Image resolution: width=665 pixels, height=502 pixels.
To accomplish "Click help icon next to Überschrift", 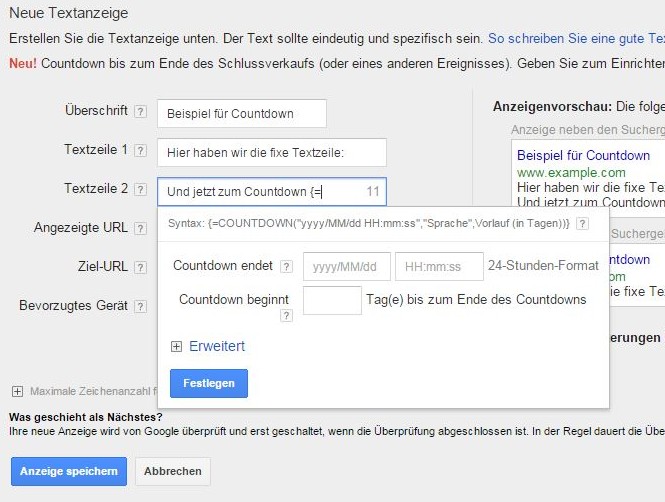I will (x=140, y=112).
